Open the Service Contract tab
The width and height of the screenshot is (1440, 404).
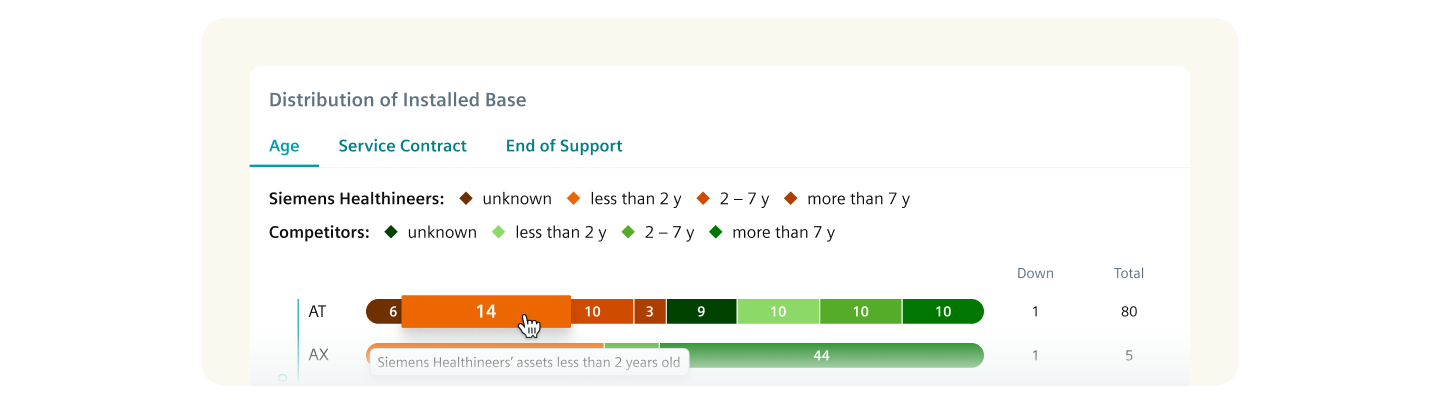point(402,146)
